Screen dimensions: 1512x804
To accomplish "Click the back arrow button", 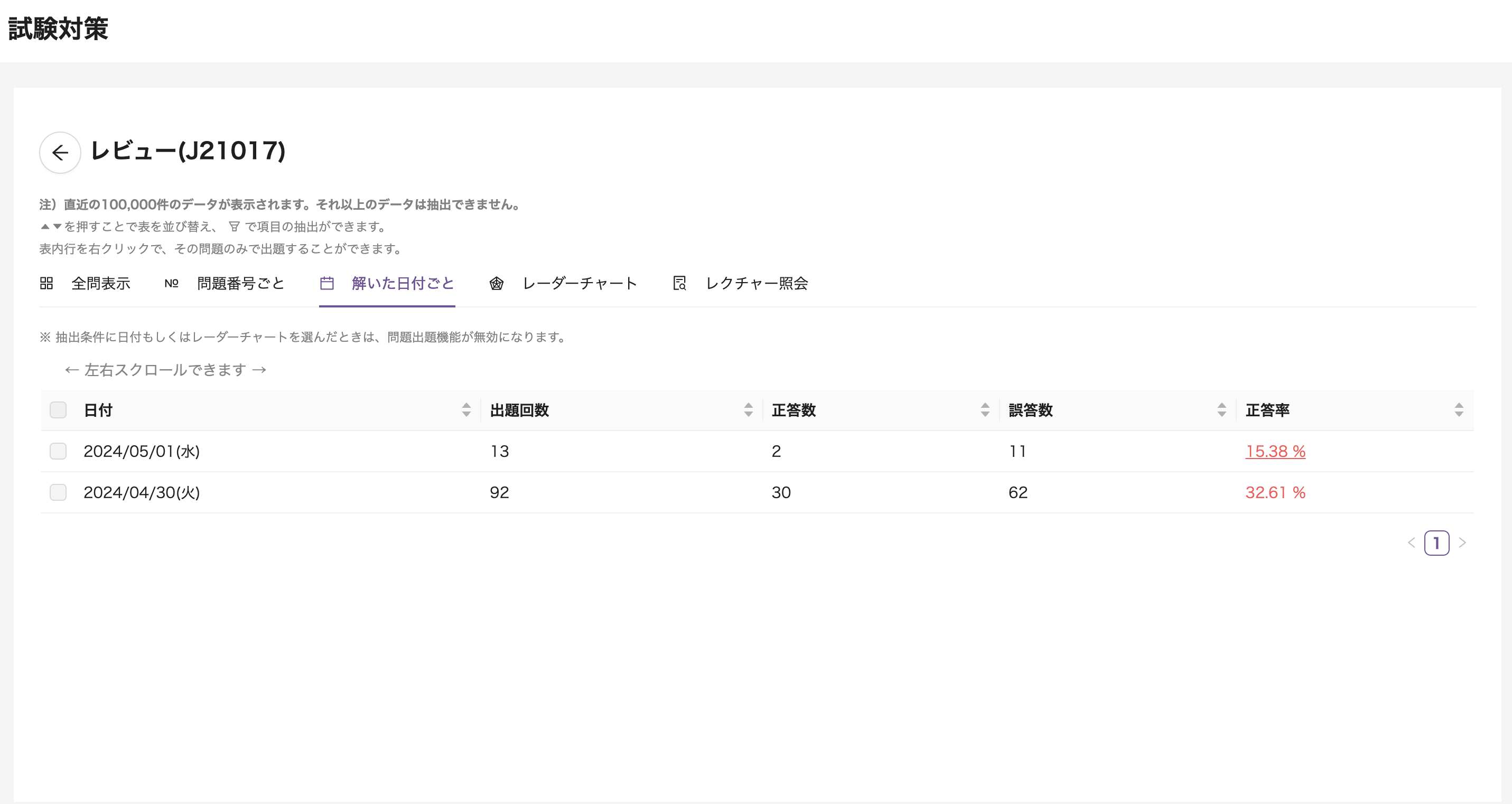I will point(60,153).
